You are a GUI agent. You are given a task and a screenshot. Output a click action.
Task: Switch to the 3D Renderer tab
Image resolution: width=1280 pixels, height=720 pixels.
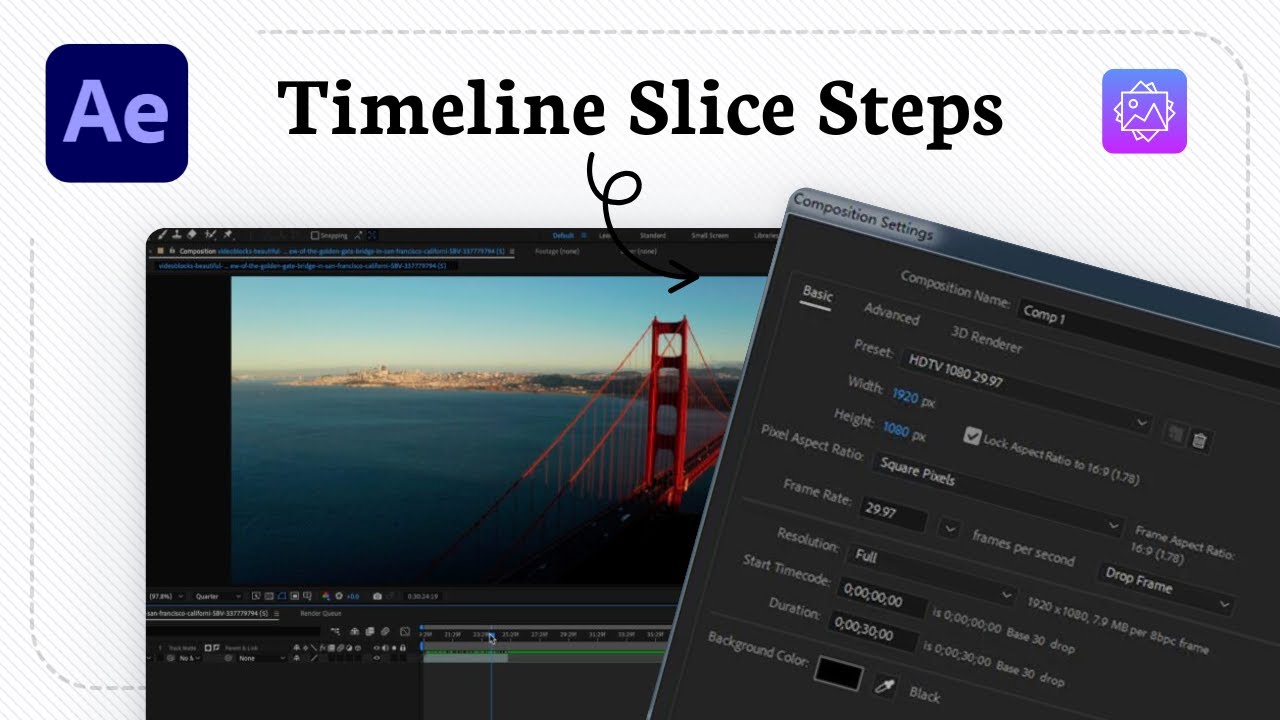986,341
